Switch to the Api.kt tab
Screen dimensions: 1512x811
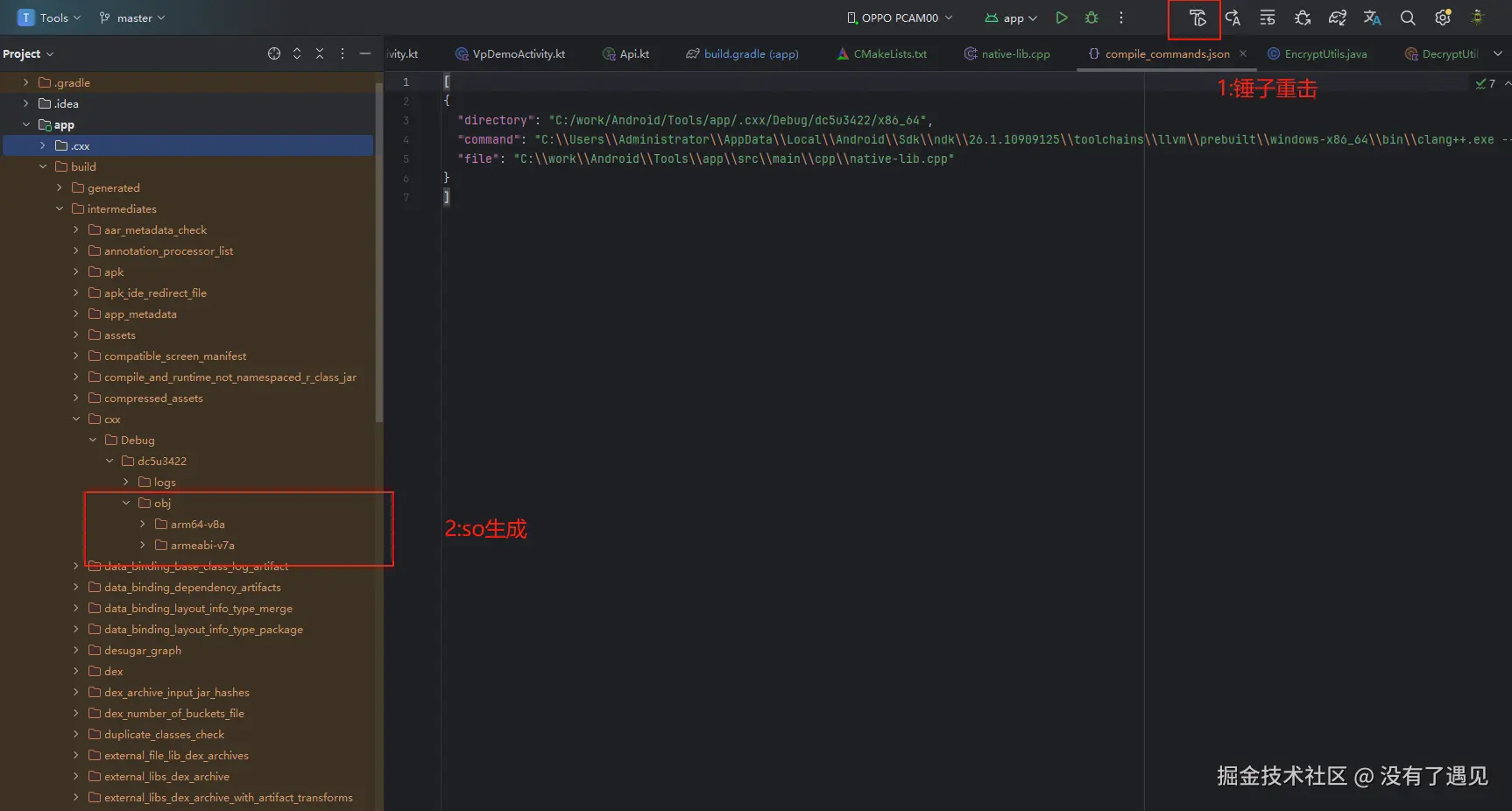625,53
